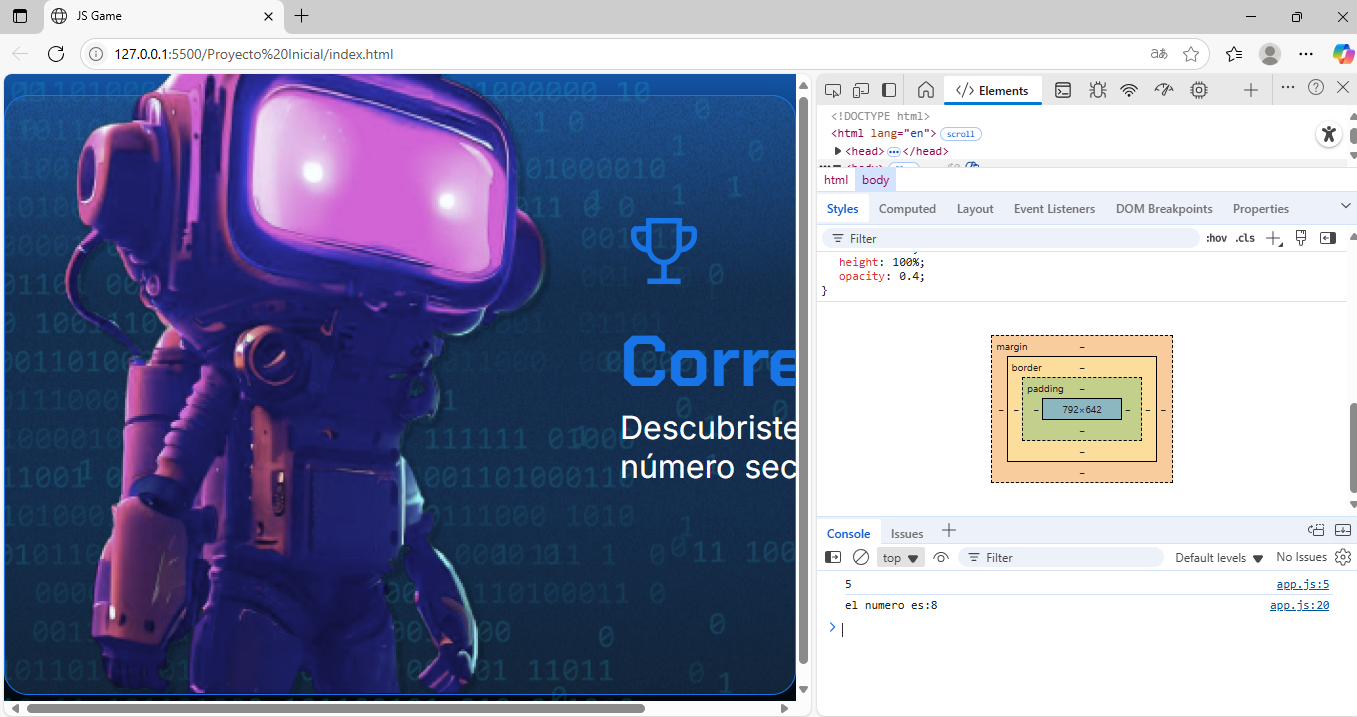Viewport: 1357px width, 717px height.
Task: Add a new style rule
Action: coord(1273,238)
